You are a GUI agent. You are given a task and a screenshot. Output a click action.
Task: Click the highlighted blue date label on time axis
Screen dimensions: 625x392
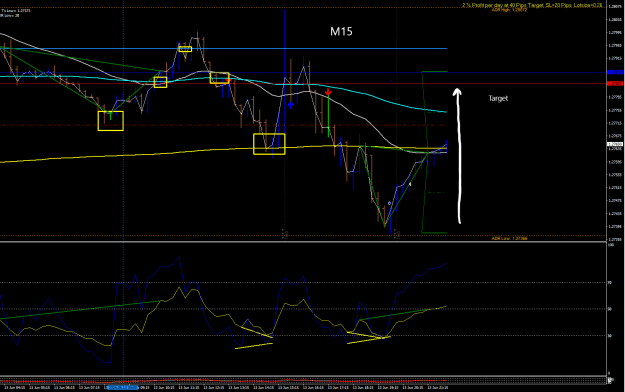click(122, 387)
